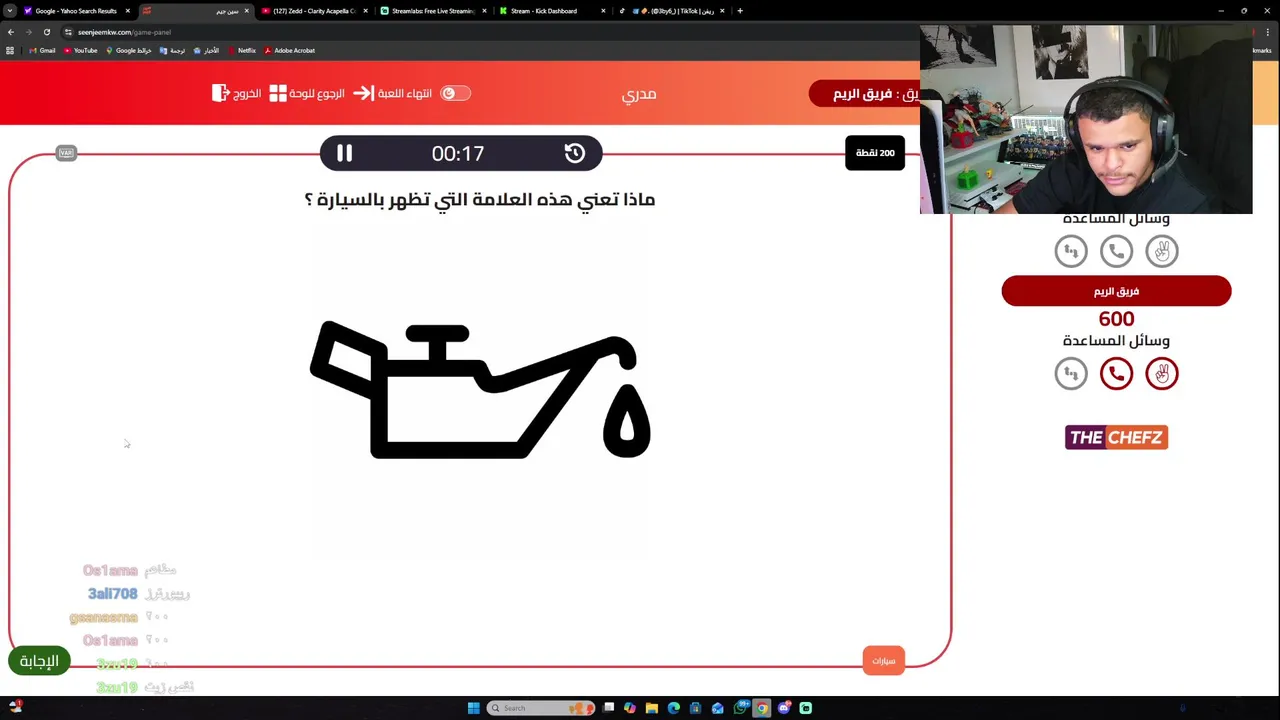This screenshot has width=1280, height=720.
Task: Switch to the TikTok tab
Action: [670, 11]
